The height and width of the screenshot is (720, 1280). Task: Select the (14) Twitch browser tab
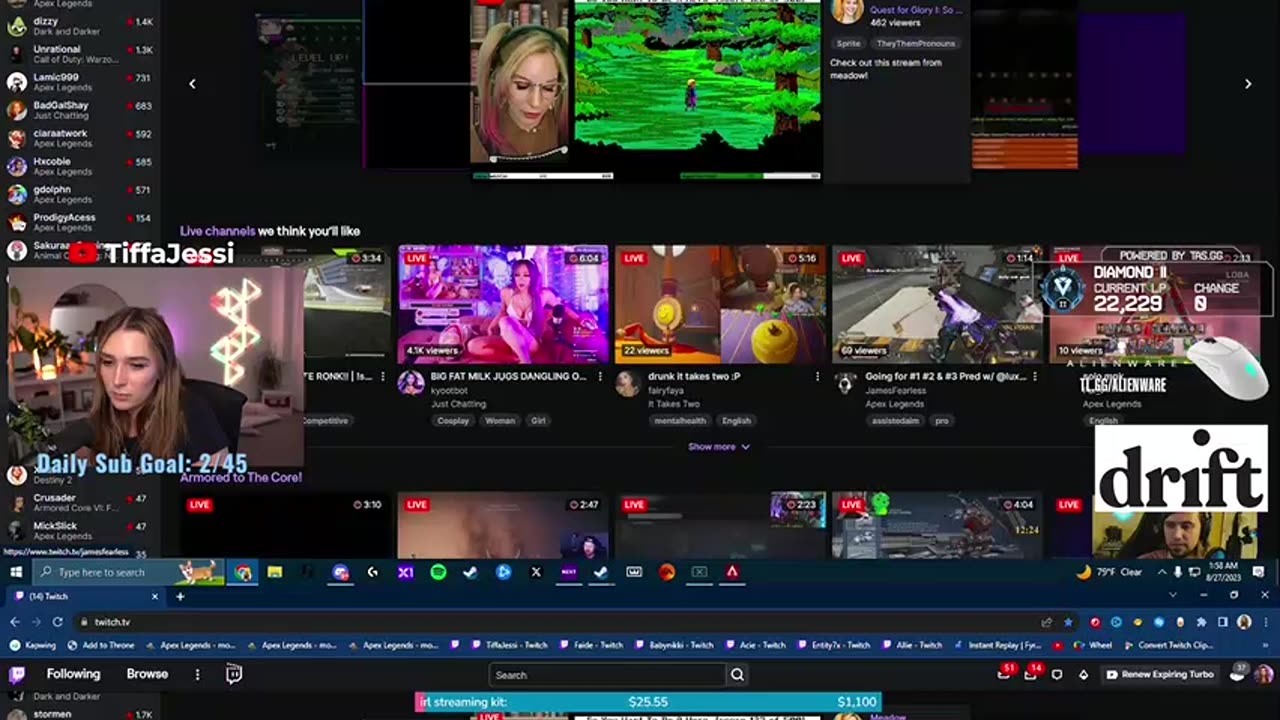84,596
